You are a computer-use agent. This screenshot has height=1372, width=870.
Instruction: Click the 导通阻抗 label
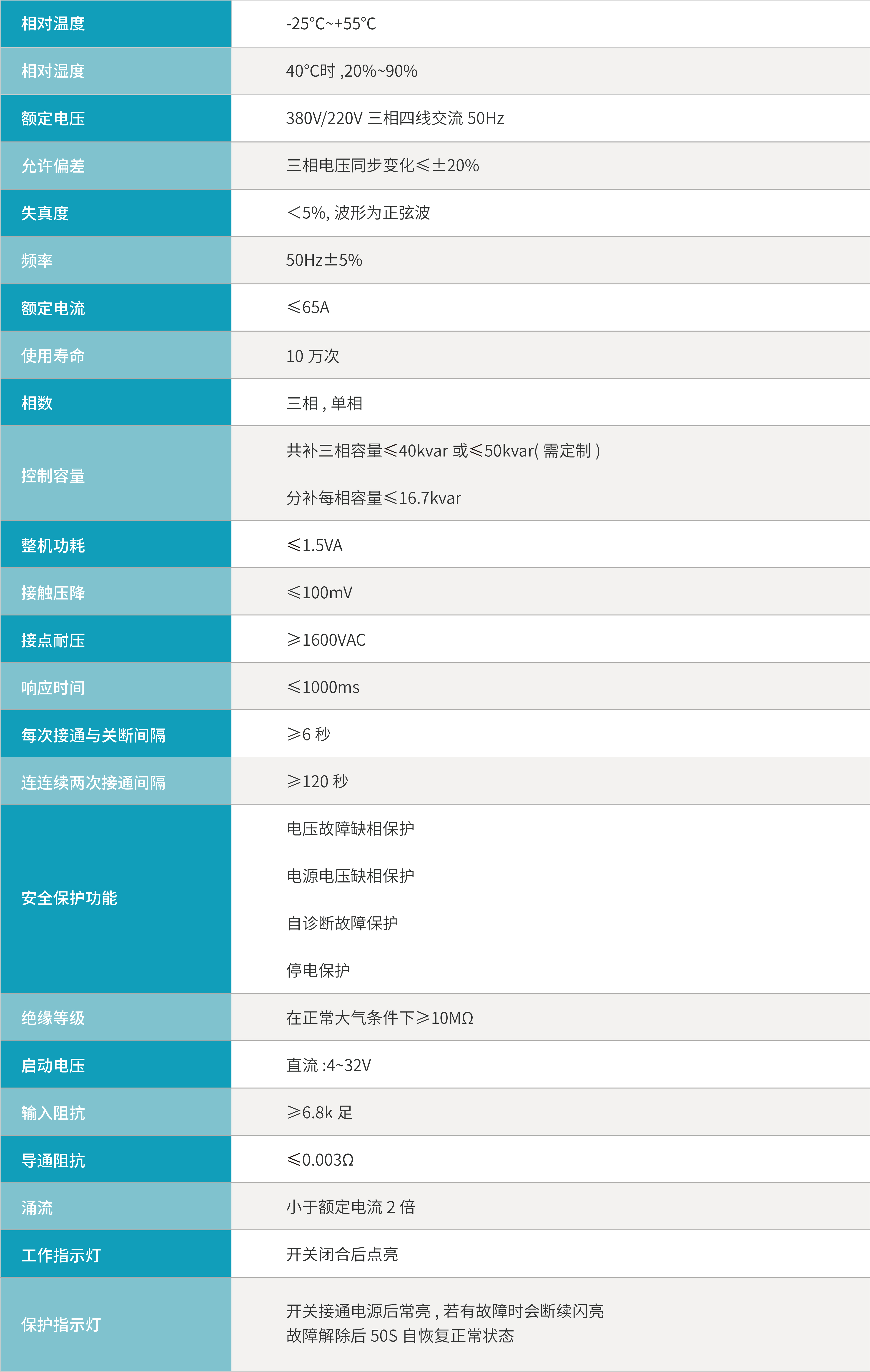[x=53, y=1161]
